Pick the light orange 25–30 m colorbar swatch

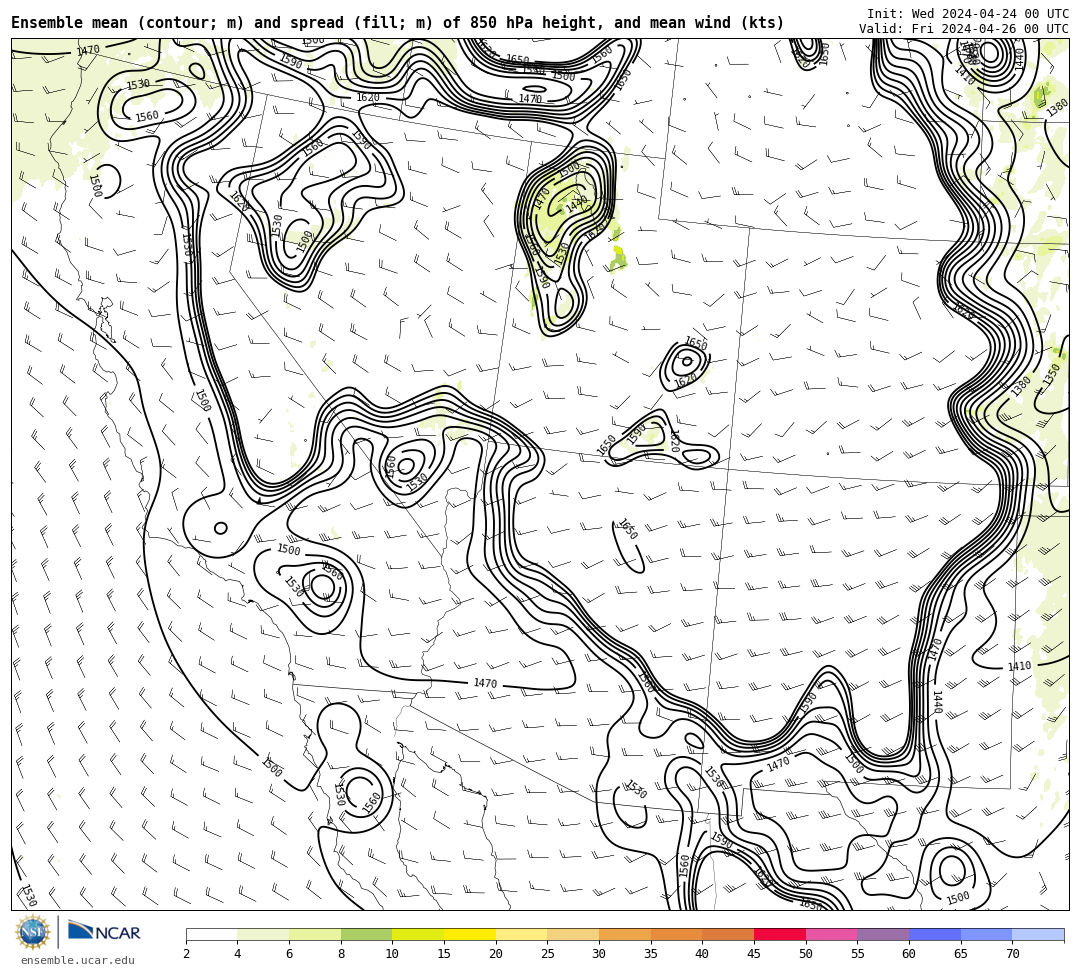click(x=573, y=934)
